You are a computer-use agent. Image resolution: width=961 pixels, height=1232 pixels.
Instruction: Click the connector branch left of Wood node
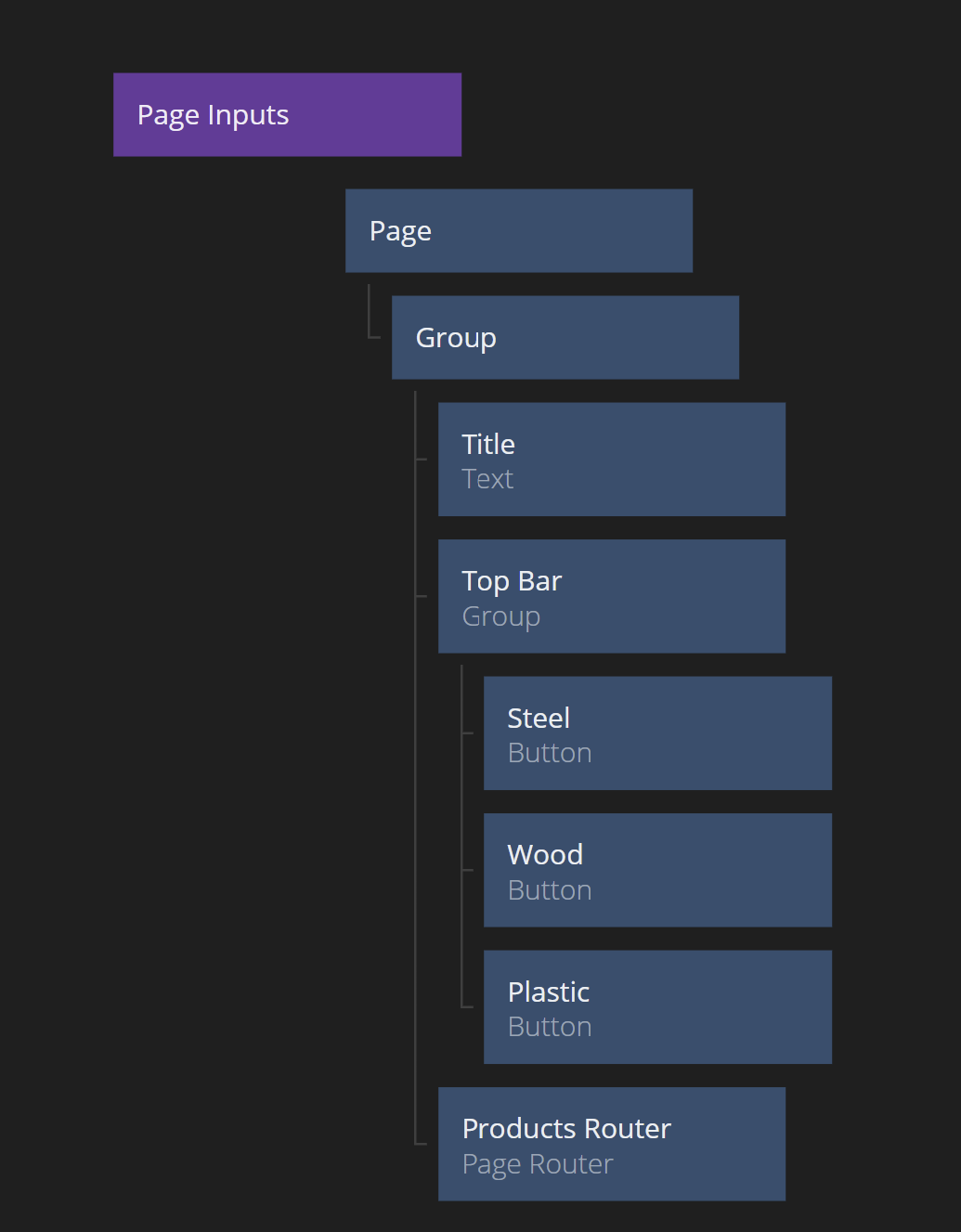[x=467, y=870]
